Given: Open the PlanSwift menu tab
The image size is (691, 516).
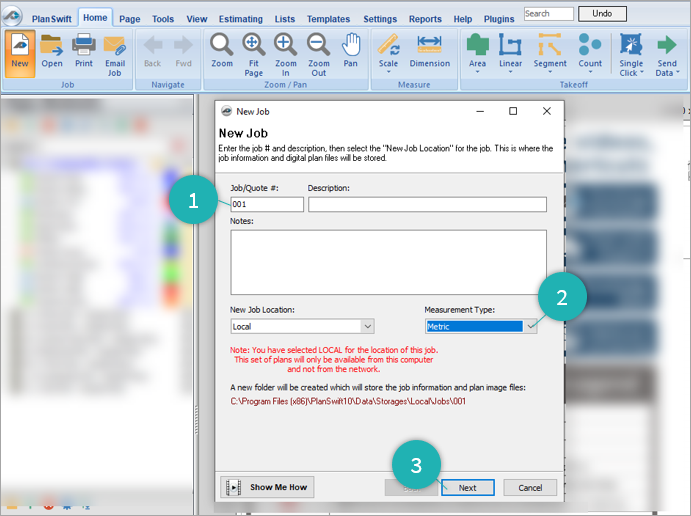Looking at the screenshot, I should 52,19.
